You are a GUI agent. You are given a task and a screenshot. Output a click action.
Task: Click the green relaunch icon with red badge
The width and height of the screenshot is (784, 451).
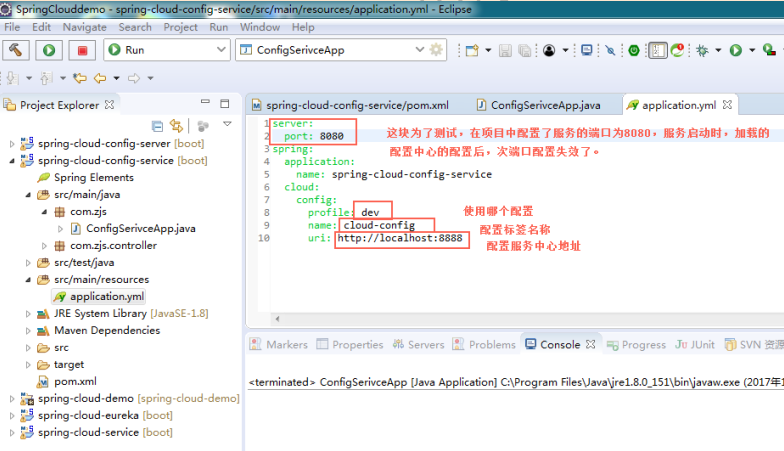pos(678,50)
